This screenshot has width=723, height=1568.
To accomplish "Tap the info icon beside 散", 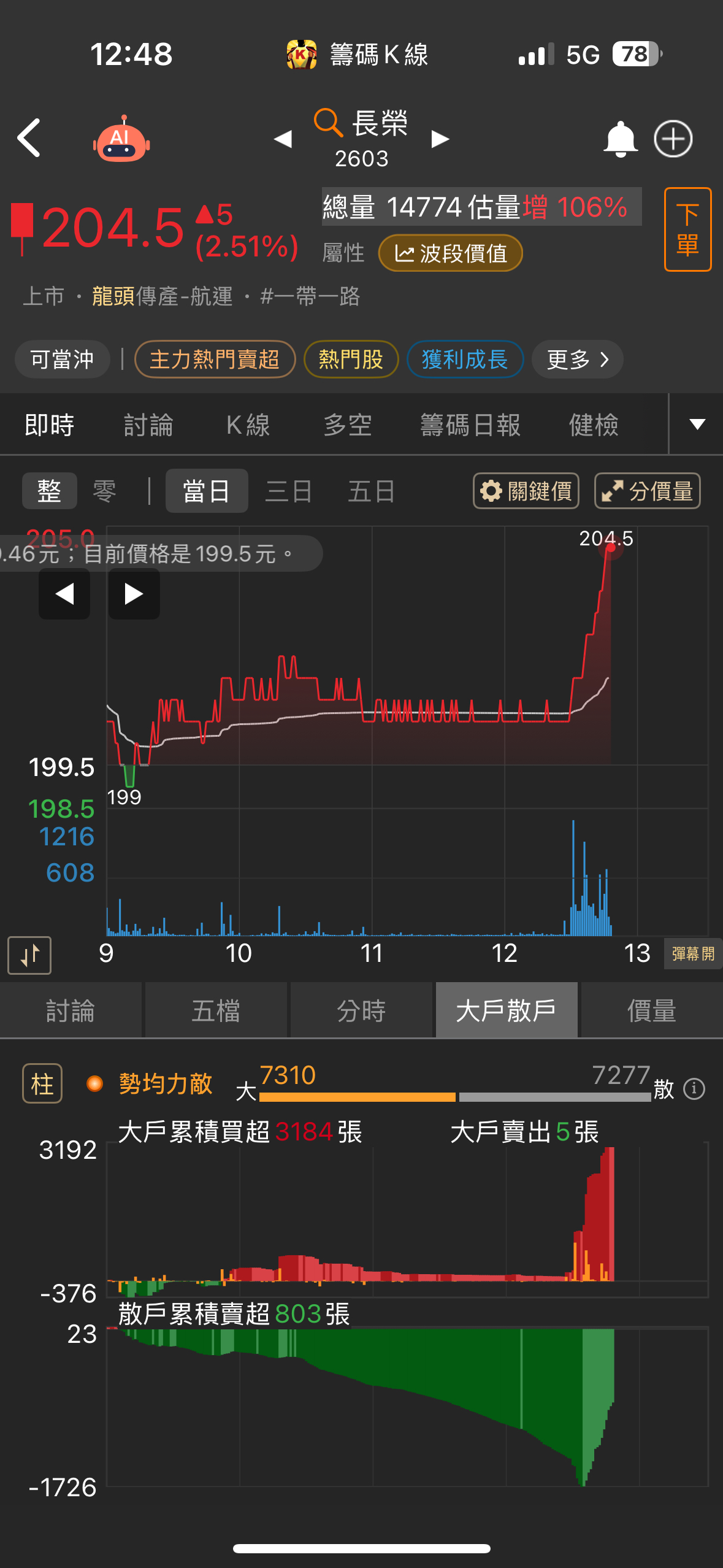I will (x=694, y=1089).
